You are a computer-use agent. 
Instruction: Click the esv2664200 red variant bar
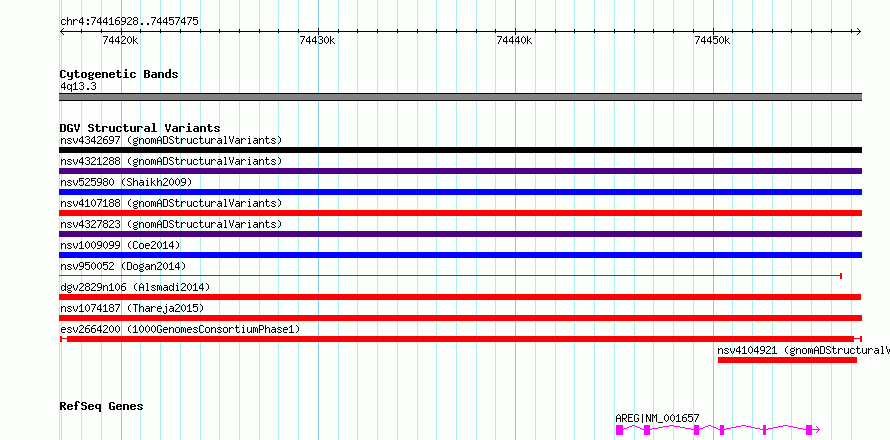tap(460, 339)
